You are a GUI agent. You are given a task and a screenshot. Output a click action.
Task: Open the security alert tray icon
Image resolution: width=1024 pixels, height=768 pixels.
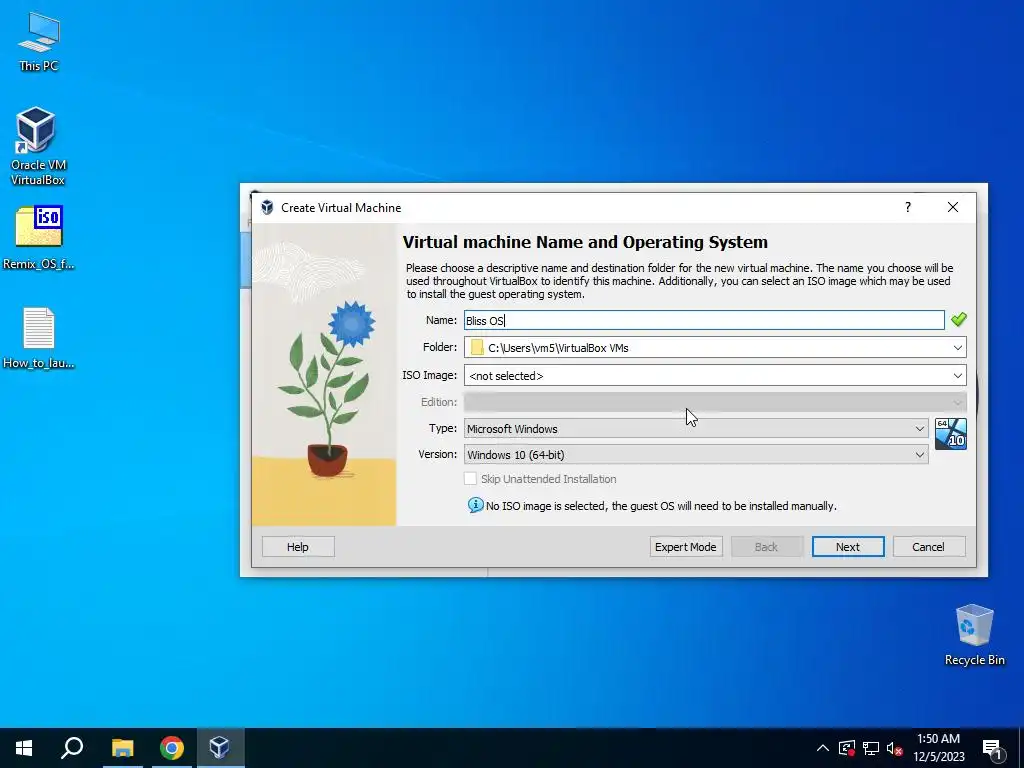point(847,748)
